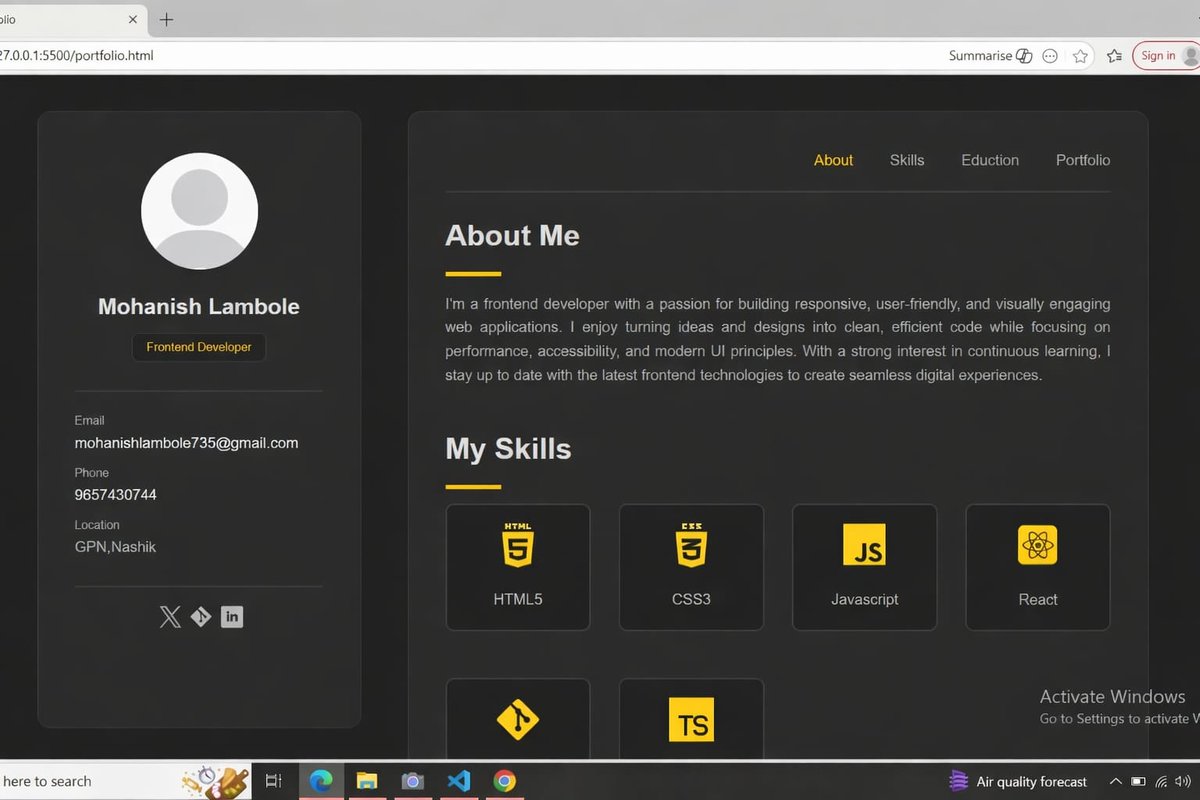Click the phone number 9657430744
The image size is (1200, 800).
coord(115,495)
